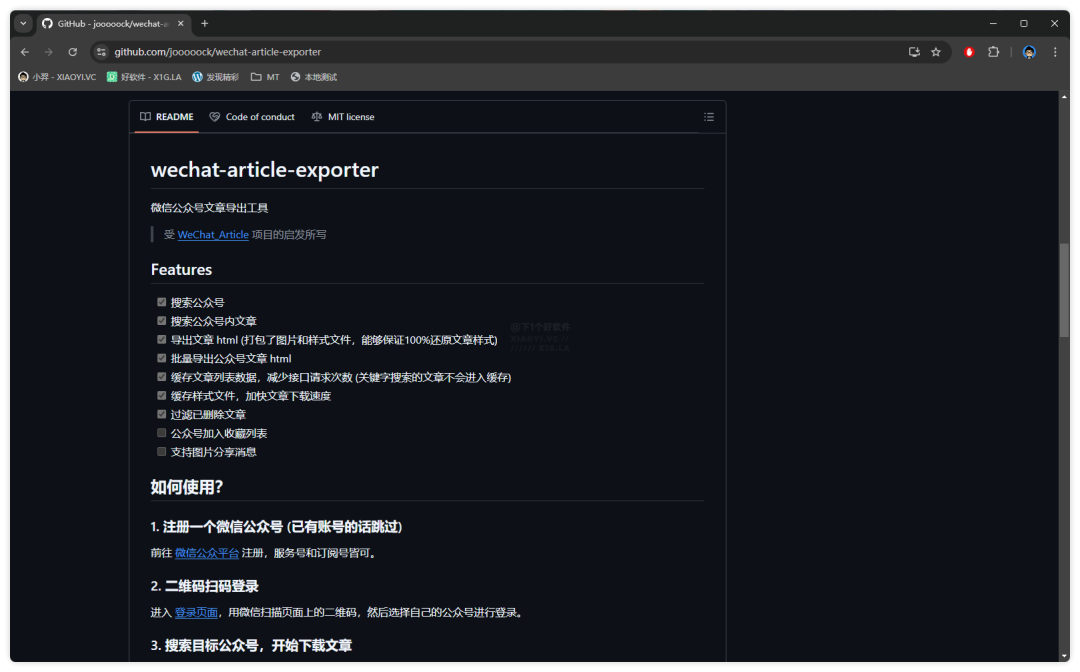Click the checked 搜索公众号 checkbox
This screenshot has width=1080, height=672.
click(x=161, y=301)
